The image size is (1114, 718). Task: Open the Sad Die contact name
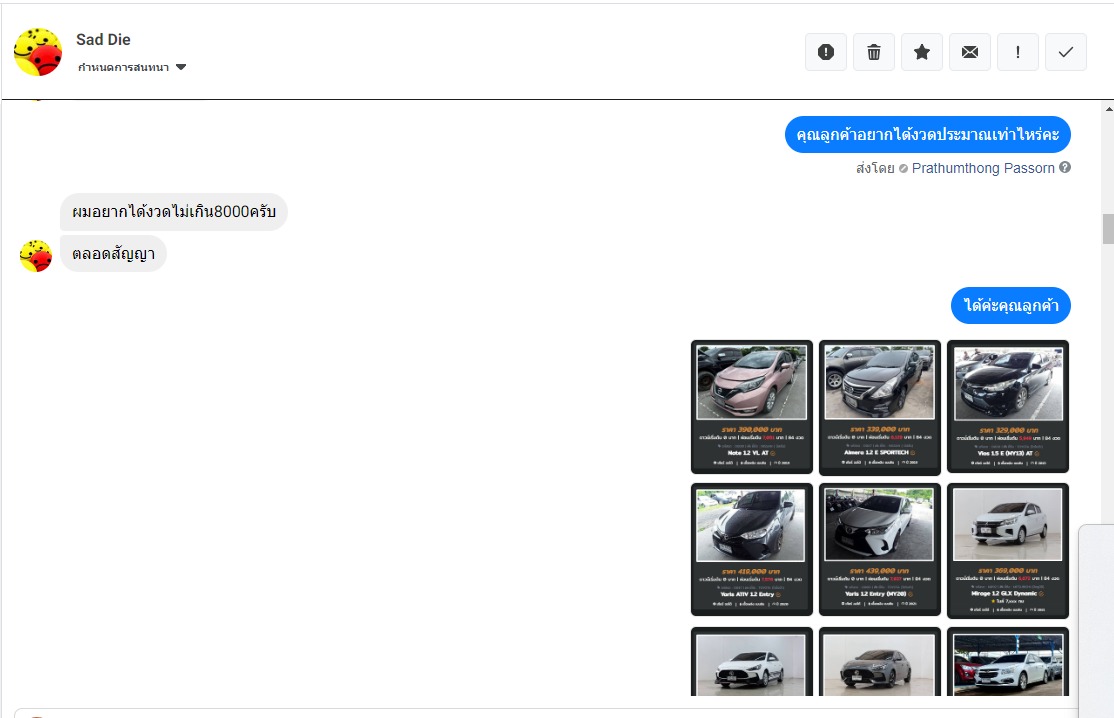click(103, 40)
